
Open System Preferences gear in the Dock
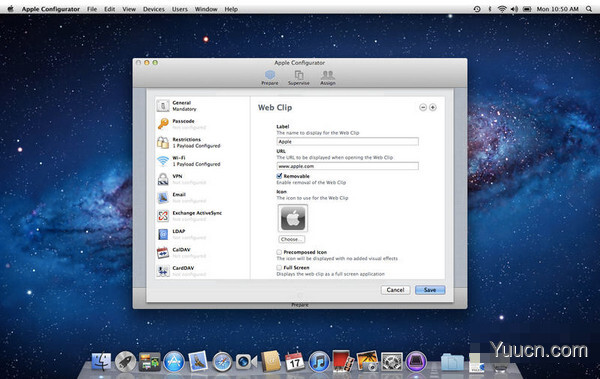coord(392,361)
